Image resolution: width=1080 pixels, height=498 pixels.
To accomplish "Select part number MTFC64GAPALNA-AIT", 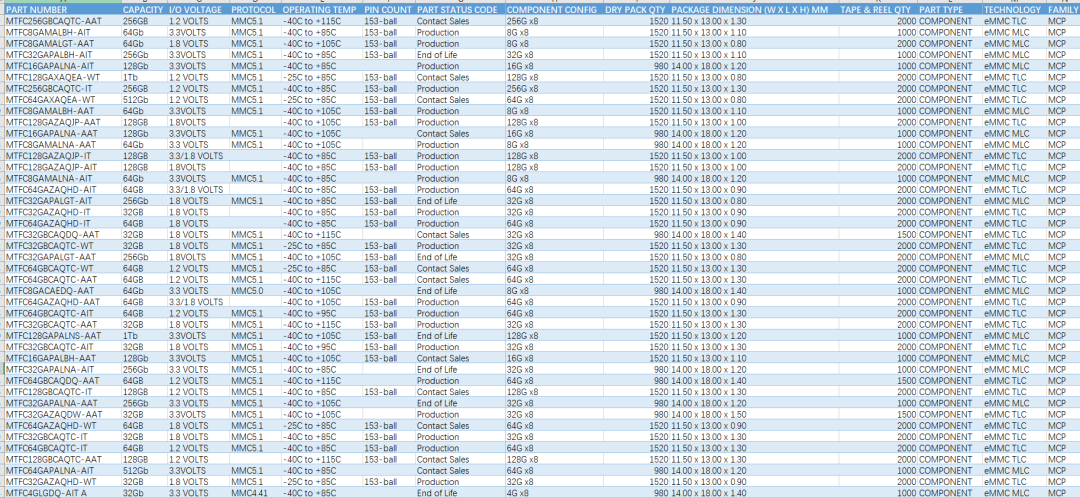I will pos(62,470).
